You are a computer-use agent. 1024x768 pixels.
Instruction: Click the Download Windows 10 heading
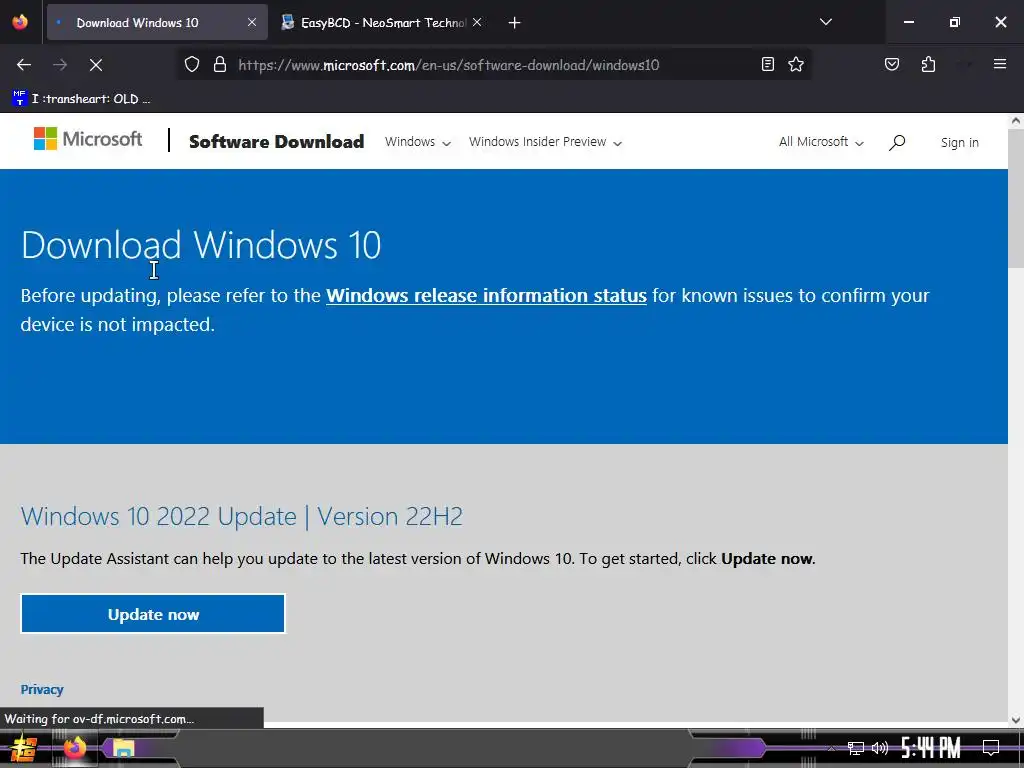pos(201,245)
